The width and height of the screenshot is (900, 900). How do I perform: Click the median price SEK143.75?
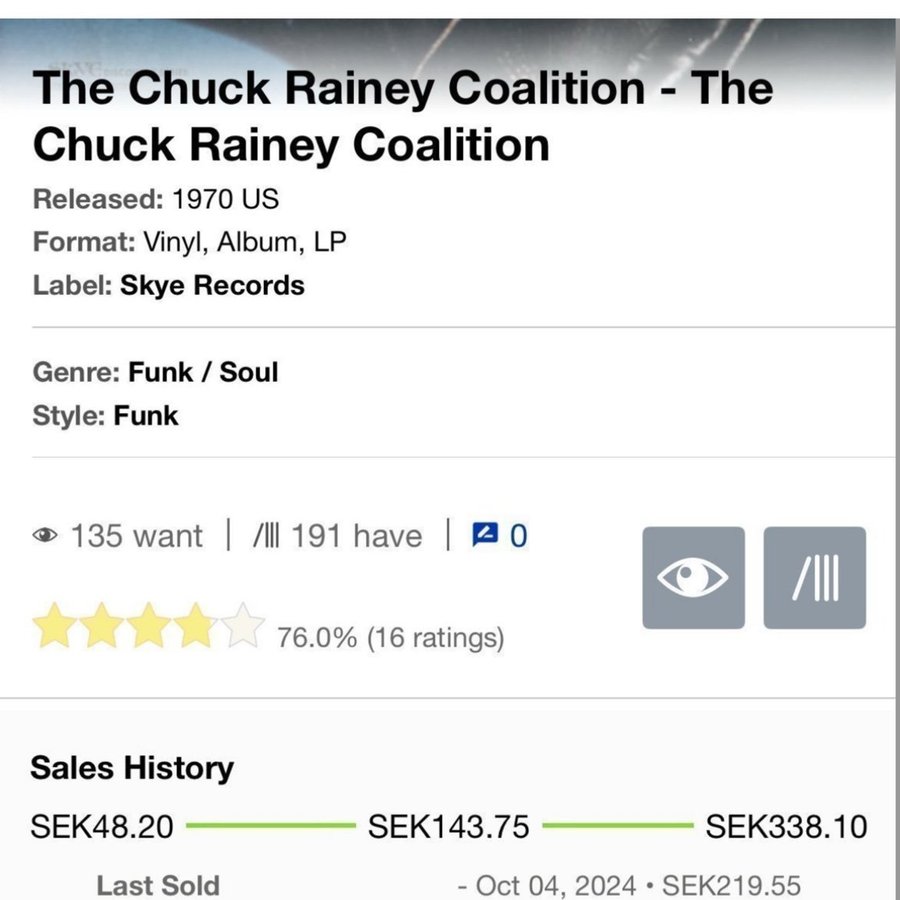(x=448, y=827)
